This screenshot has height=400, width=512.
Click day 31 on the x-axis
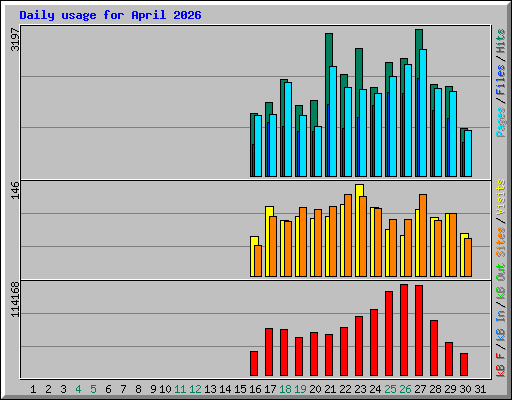480,389
